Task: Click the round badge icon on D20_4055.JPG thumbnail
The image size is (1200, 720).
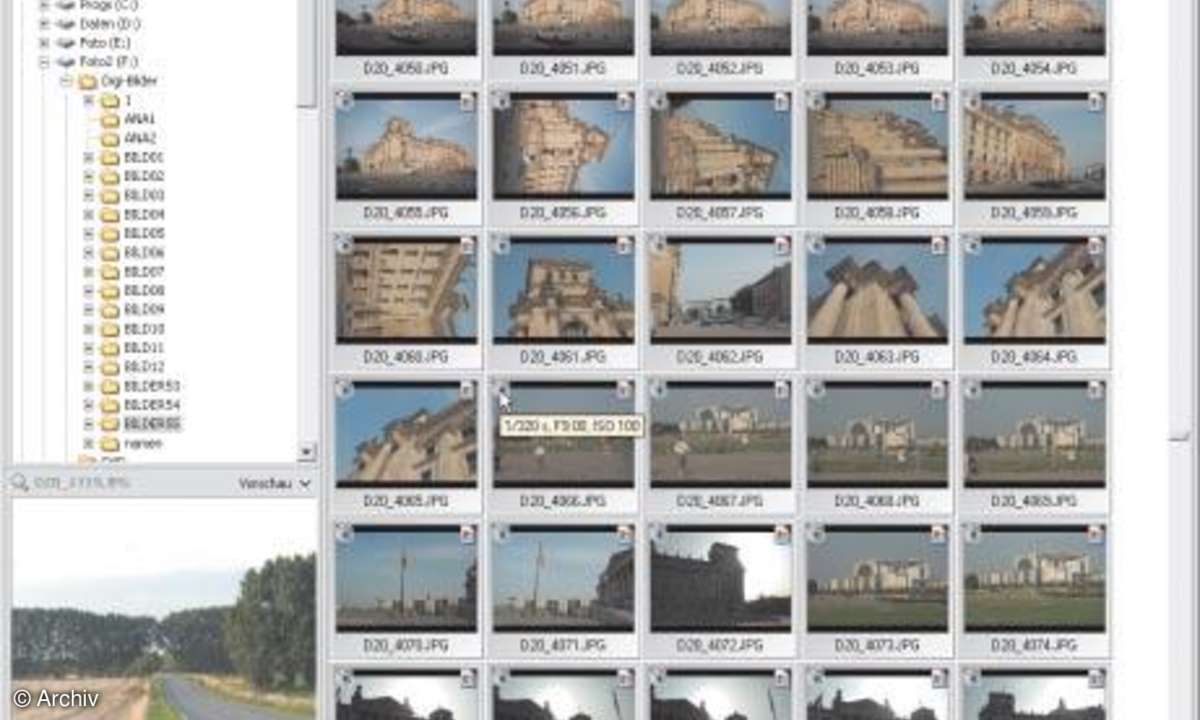Action: [343, 101]
